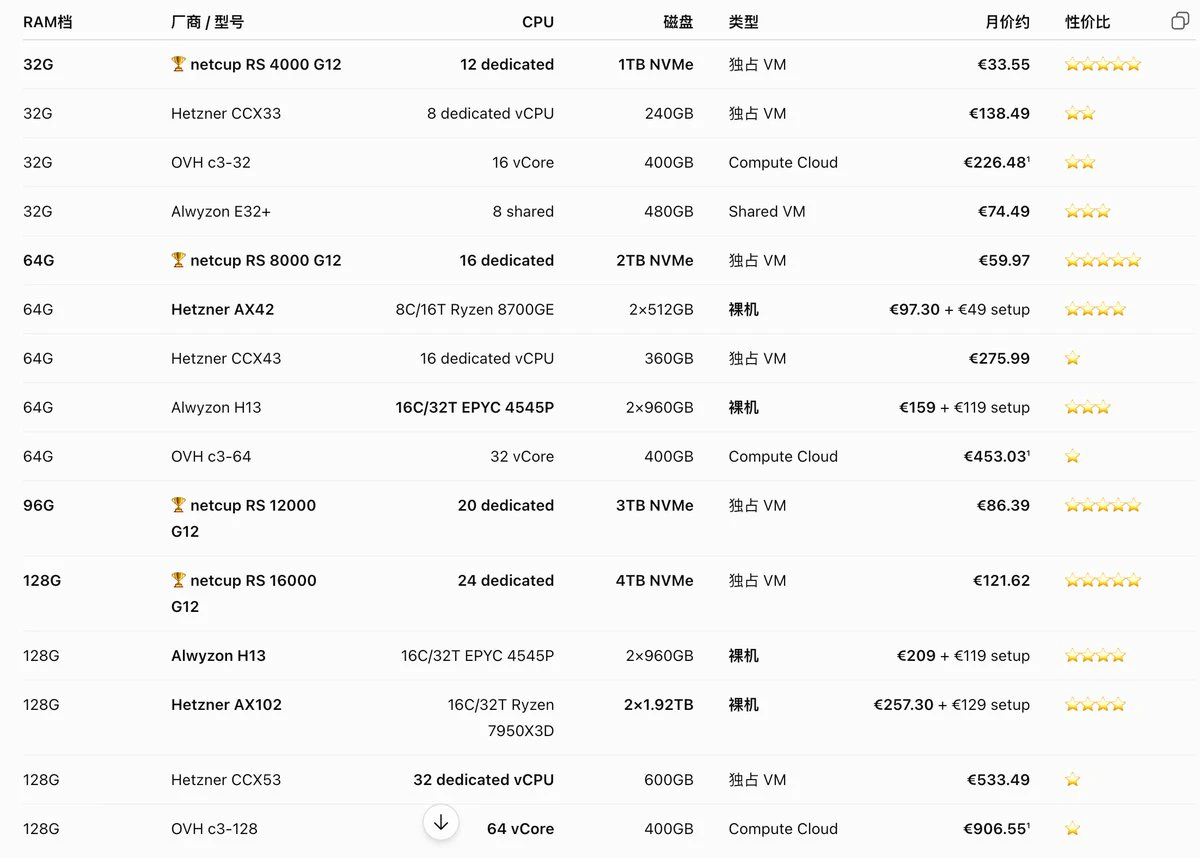Click the trophy icon beside netcup RS 4000 G12
This screenshot has width=1200, height=858.
tap(179, 64)
